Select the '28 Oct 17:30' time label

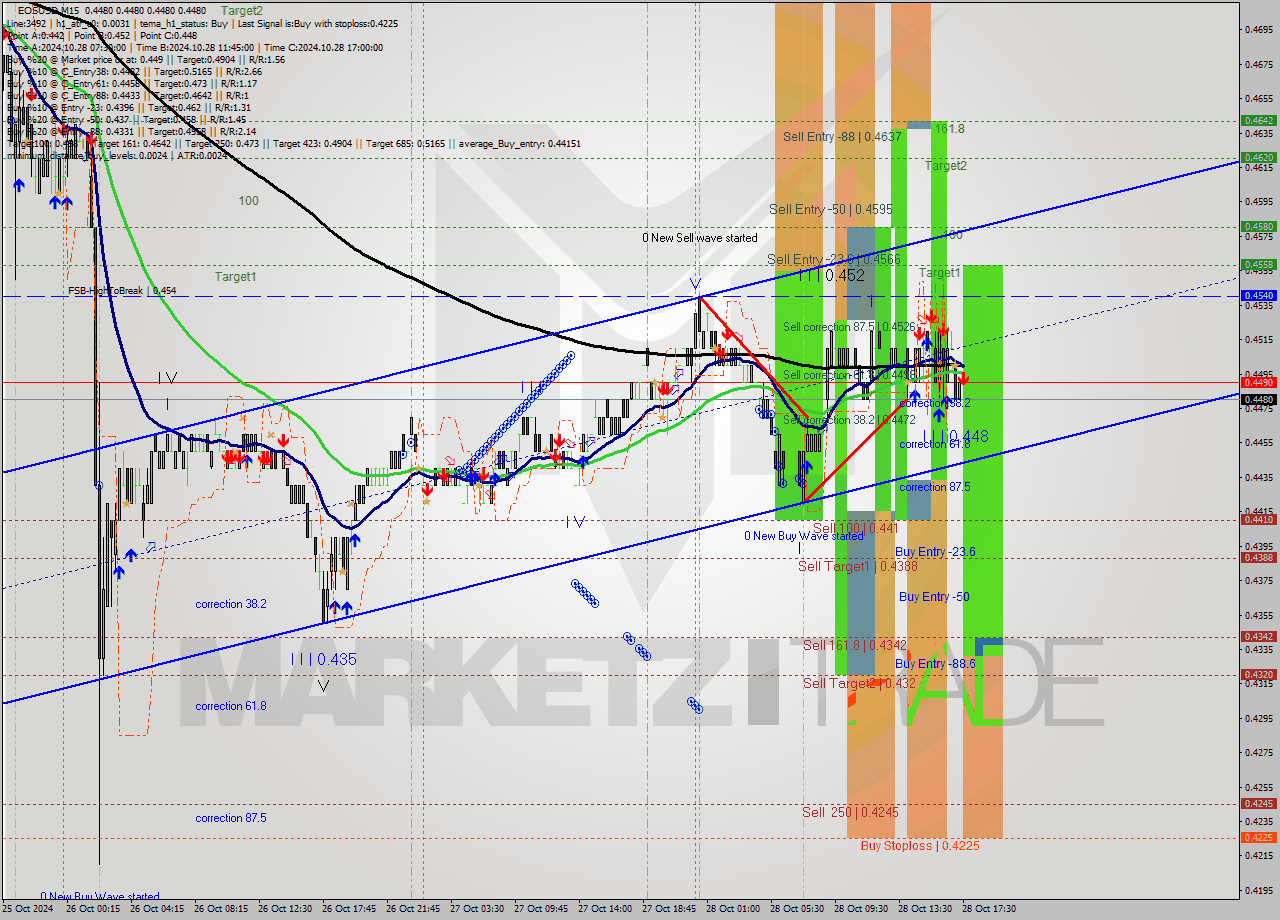990,909
